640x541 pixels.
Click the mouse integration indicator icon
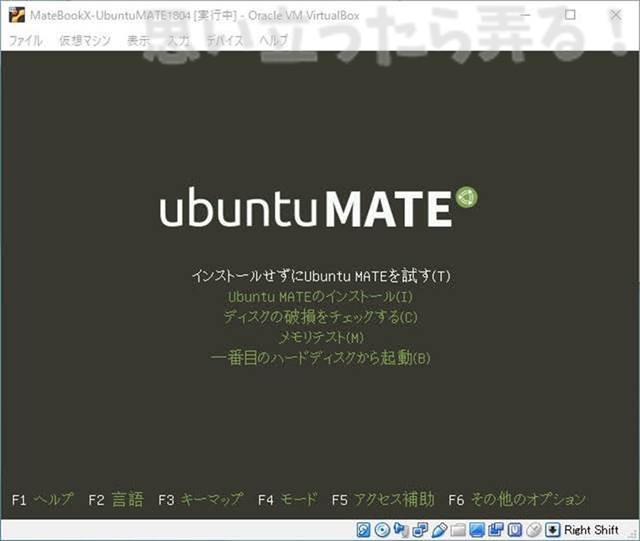tap(533, 530)
